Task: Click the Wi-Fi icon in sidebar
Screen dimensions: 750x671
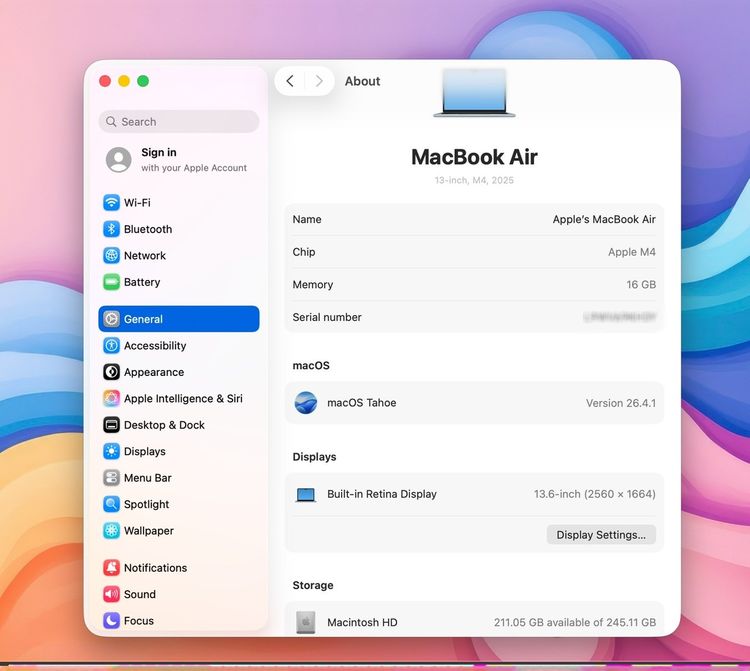Action: pos(111,202)
